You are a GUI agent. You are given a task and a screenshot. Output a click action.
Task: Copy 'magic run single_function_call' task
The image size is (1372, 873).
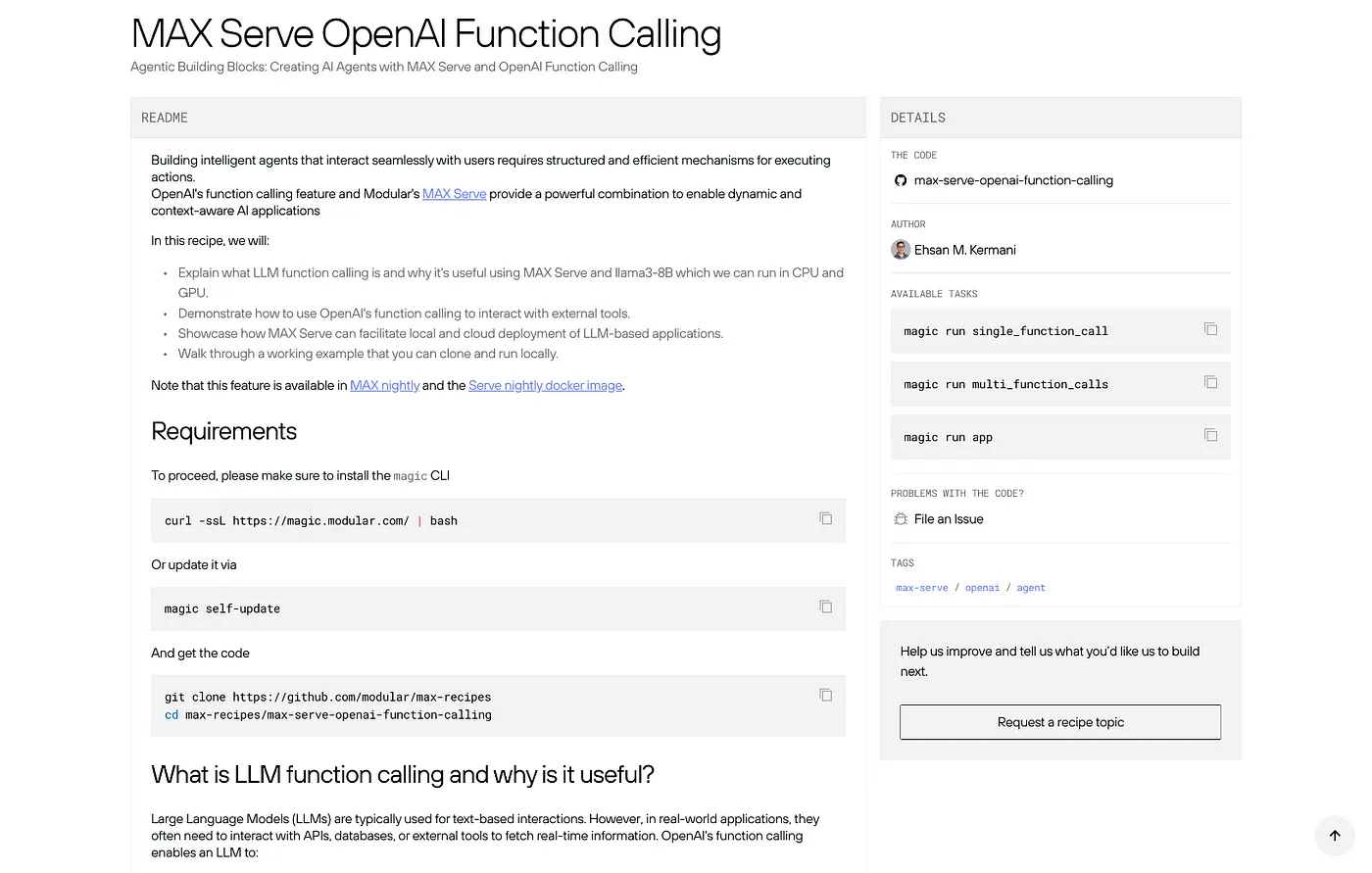click(1211, 329)
